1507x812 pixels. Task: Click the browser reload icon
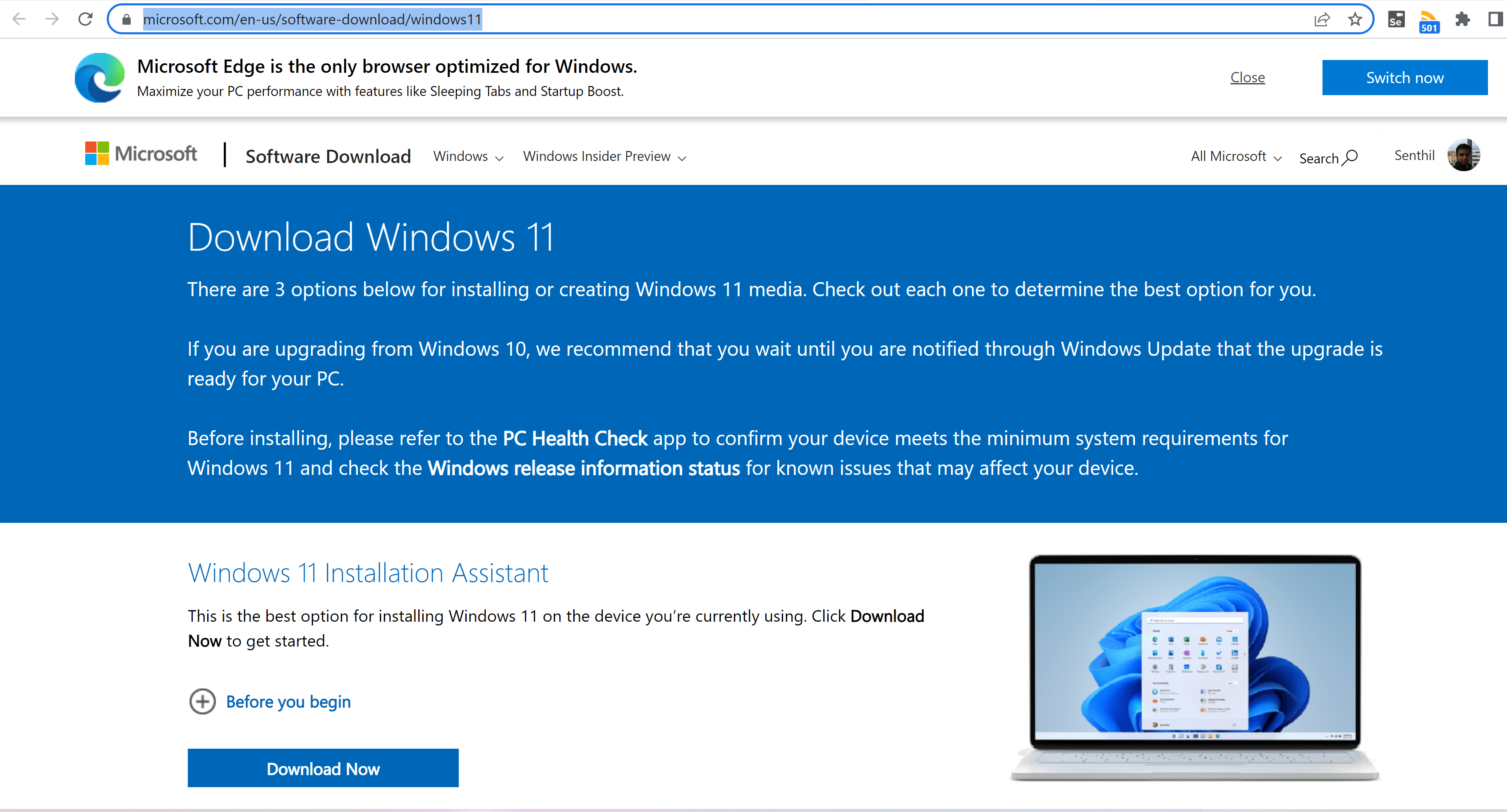click(x=85, y=18)
